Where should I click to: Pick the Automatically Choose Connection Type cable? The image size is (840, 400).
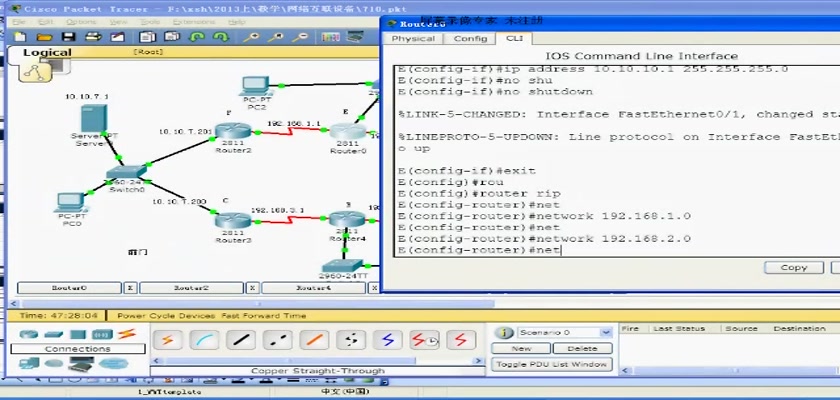coord(168,339)
